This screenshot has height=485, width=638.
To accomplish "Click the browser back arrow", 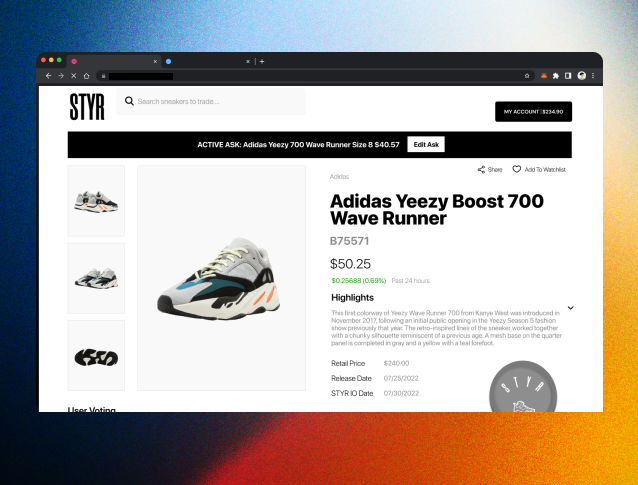I will (x=48, y=76).
